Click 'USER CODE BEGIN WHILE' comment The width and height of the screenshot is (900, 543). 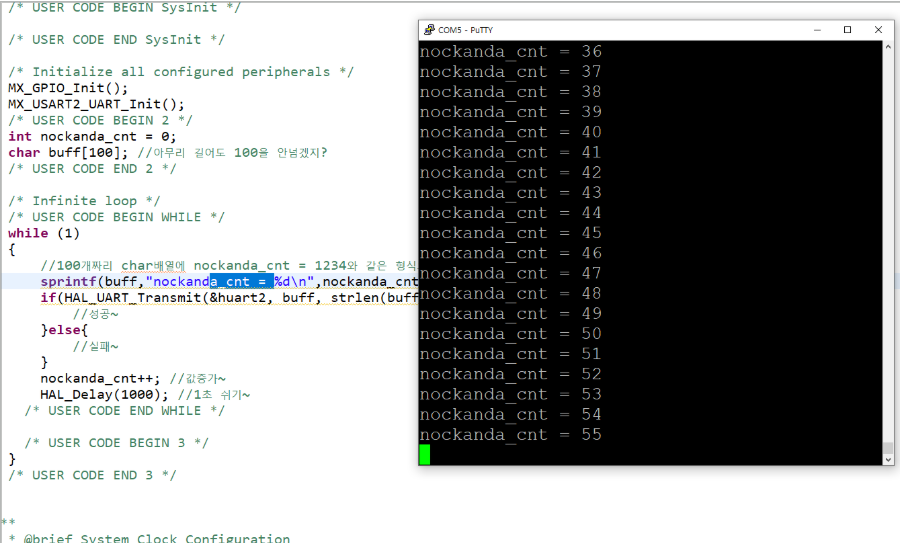(x=116, y=217)
